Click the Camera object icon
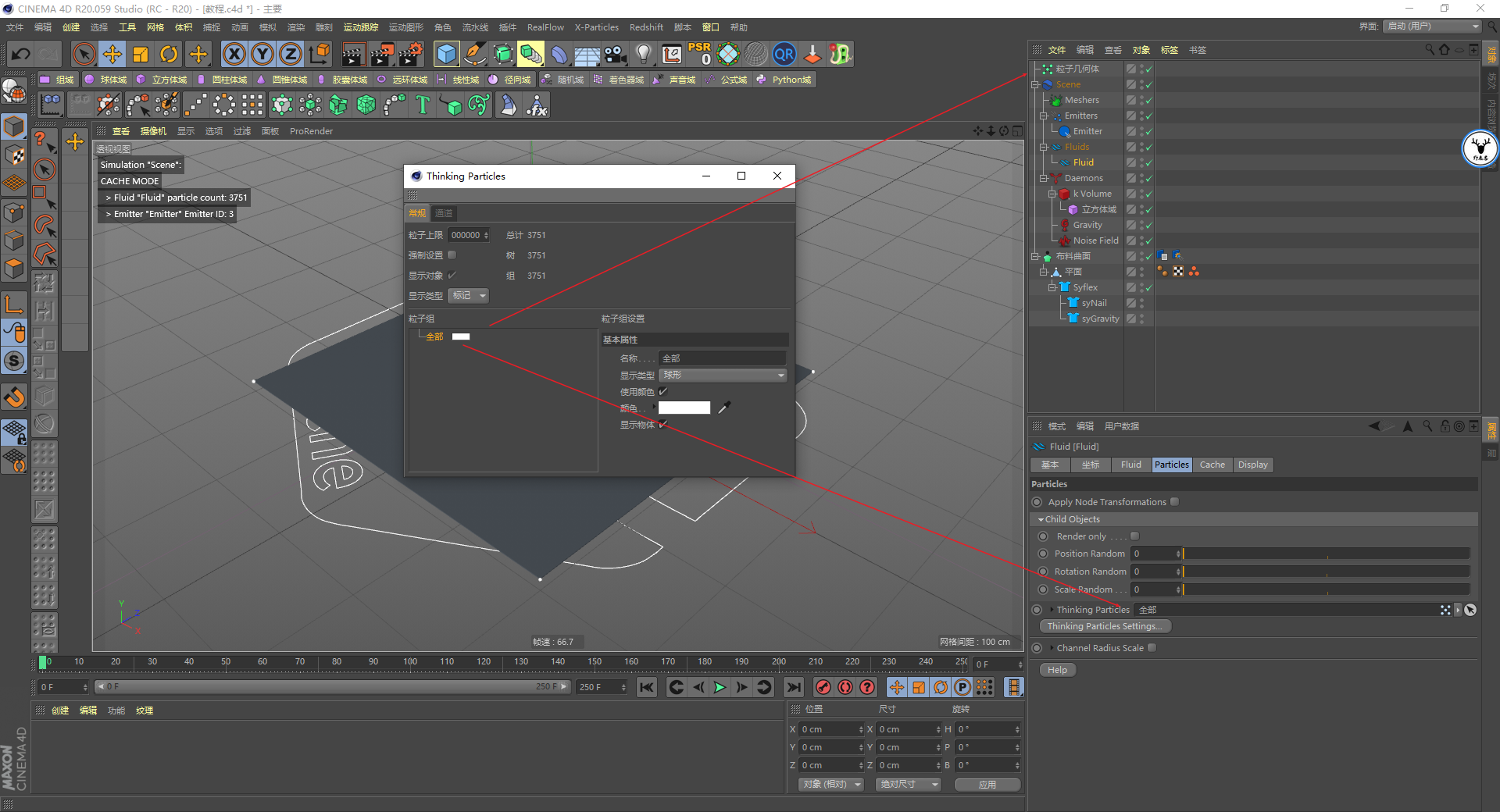1500x812 pixels. click(616, 54)
